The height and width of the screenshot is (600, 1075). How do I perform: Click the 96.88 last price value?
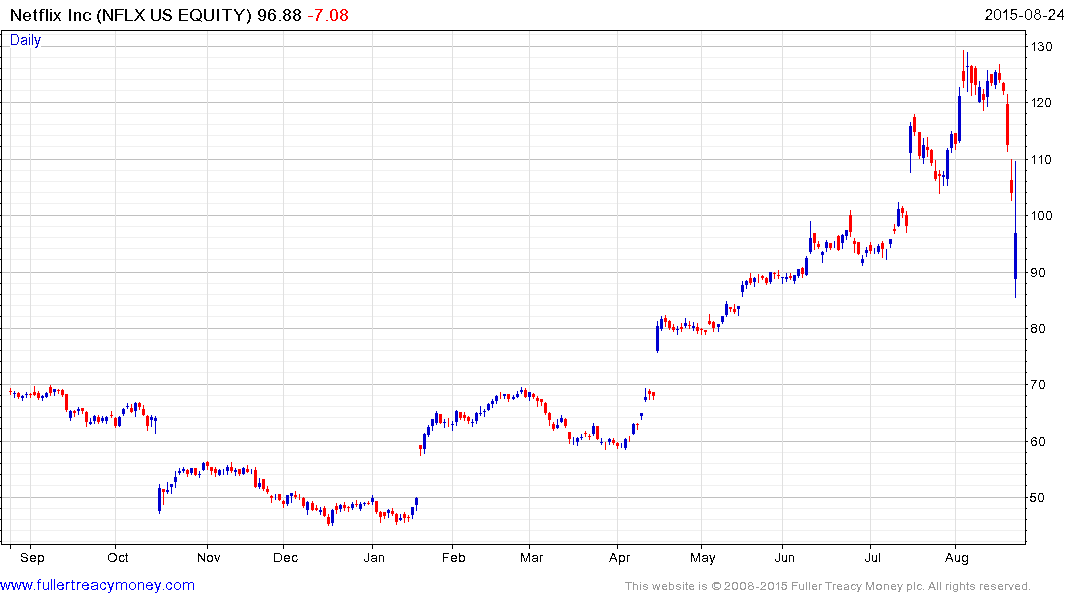point(279,15)
